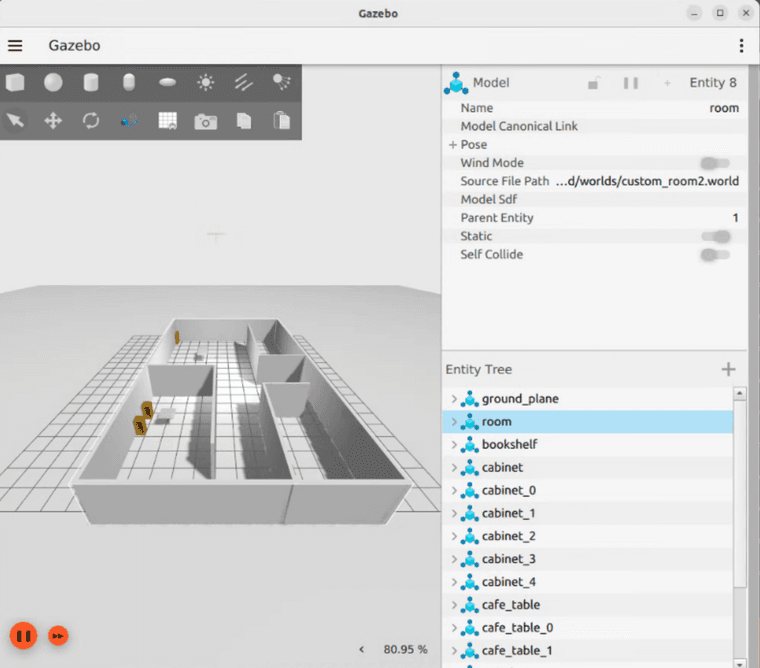Click the room walls in 3D scene
The width and height of the screenshot is (760, 668).
pos(184,502)
